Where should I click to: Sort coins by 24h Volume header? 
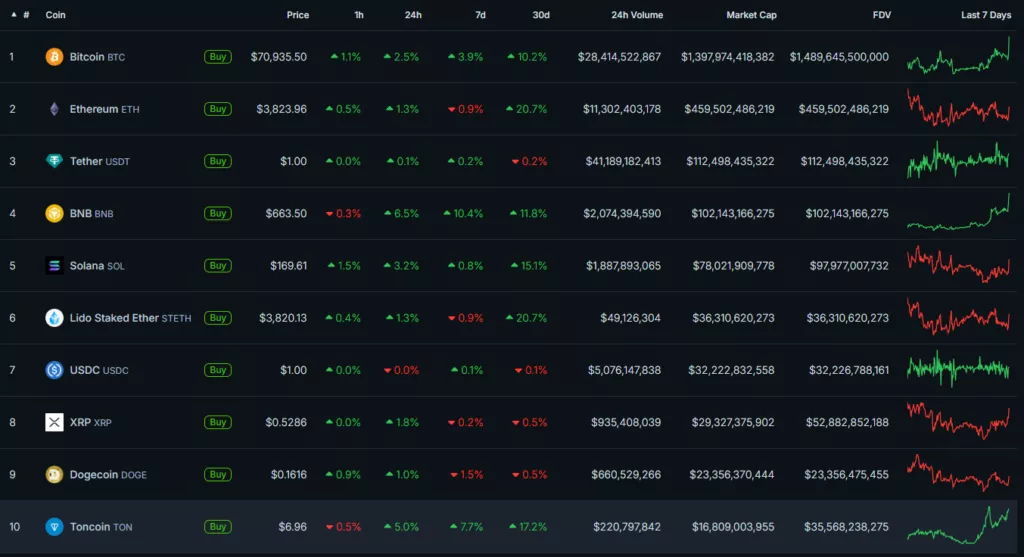tap(636, 15)
